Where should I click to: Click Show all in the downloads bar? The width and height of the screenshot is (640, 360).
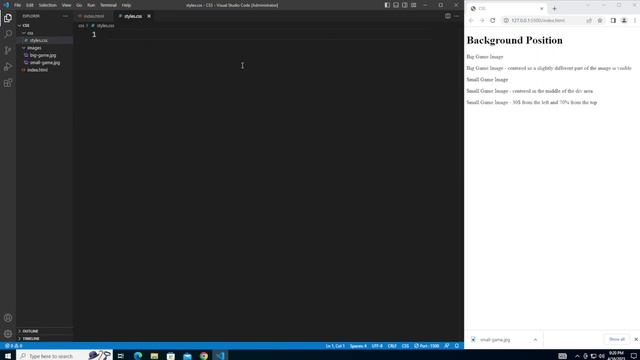pos(617,339)
